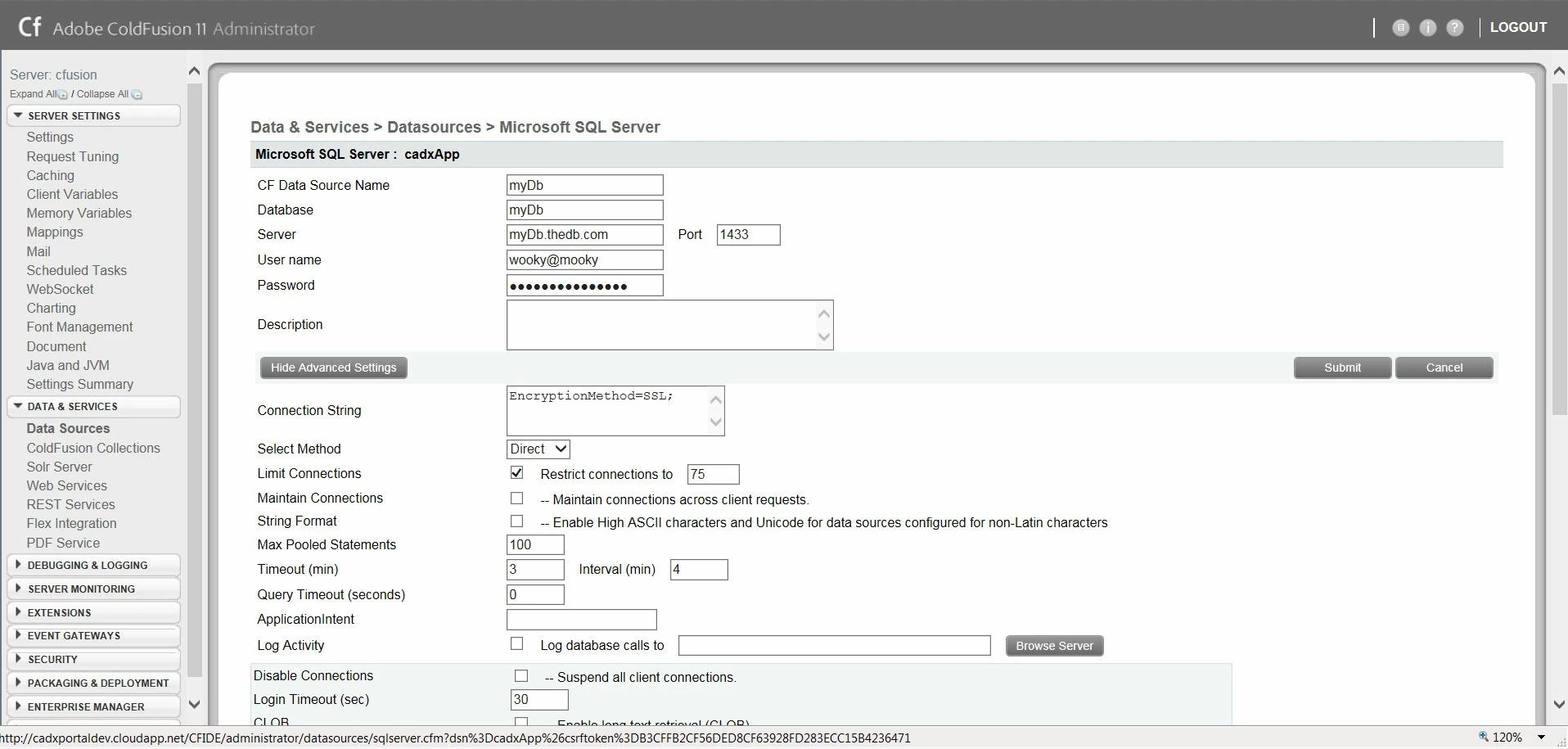
Task: Click the LOGOUT link
Action: (x=1518, y=27)
